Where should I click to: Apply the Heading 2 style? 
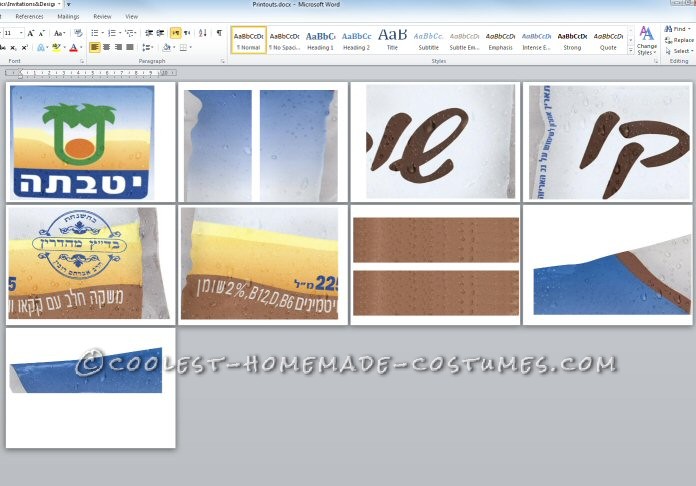coord(356,40)
